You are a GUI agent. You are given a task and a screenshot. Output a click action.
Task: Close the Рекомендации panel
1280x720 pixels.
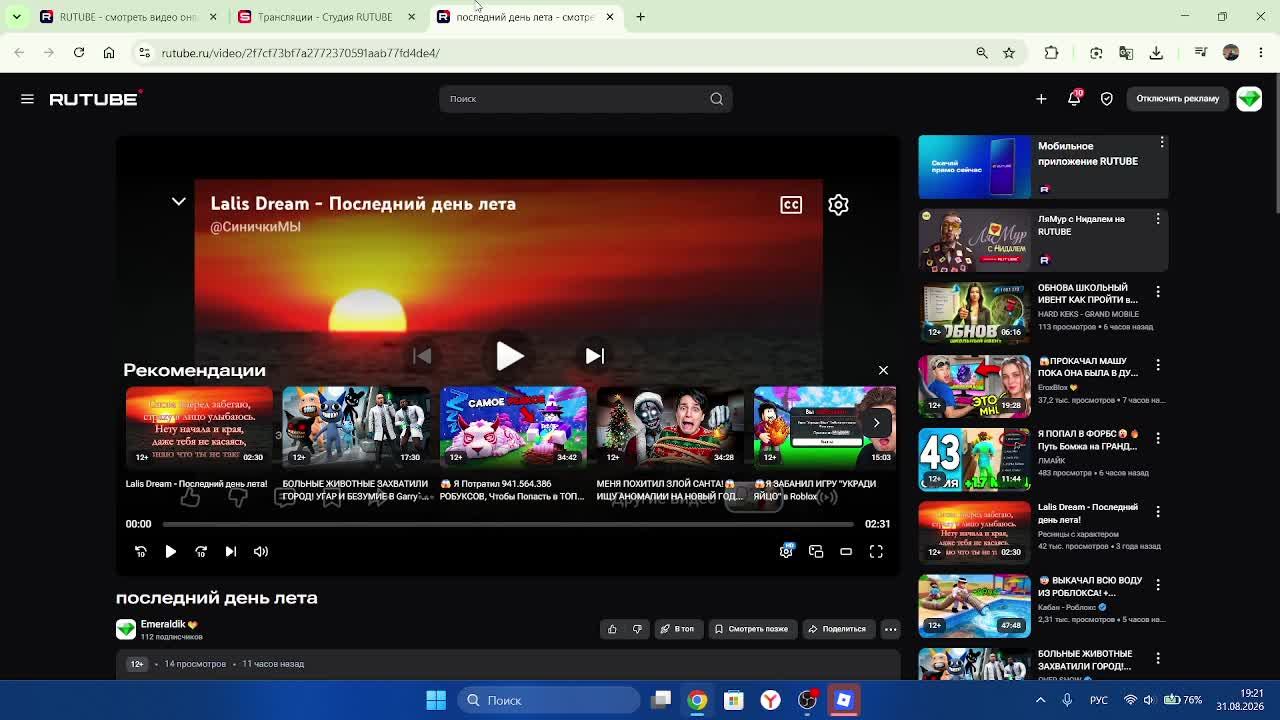[x=883, y=371]
